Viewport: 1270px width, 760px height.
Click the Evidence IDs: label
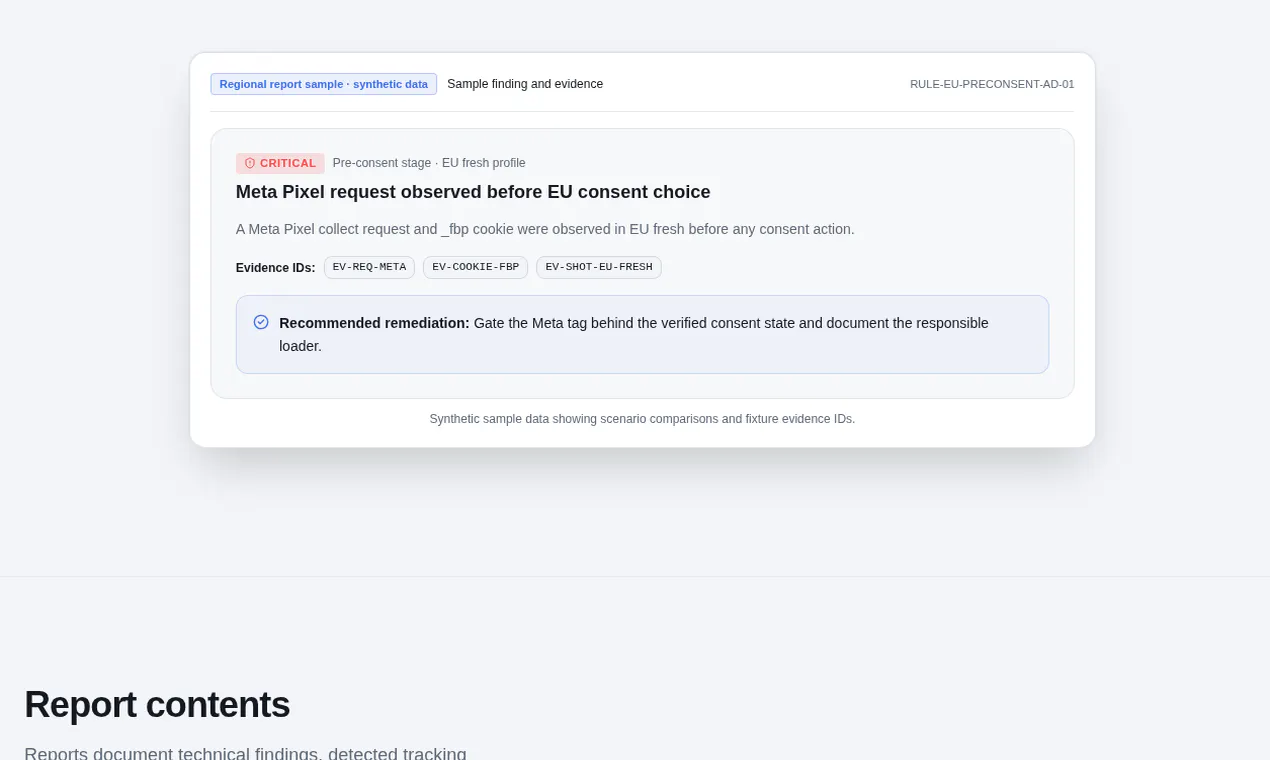tap(275, 268)
